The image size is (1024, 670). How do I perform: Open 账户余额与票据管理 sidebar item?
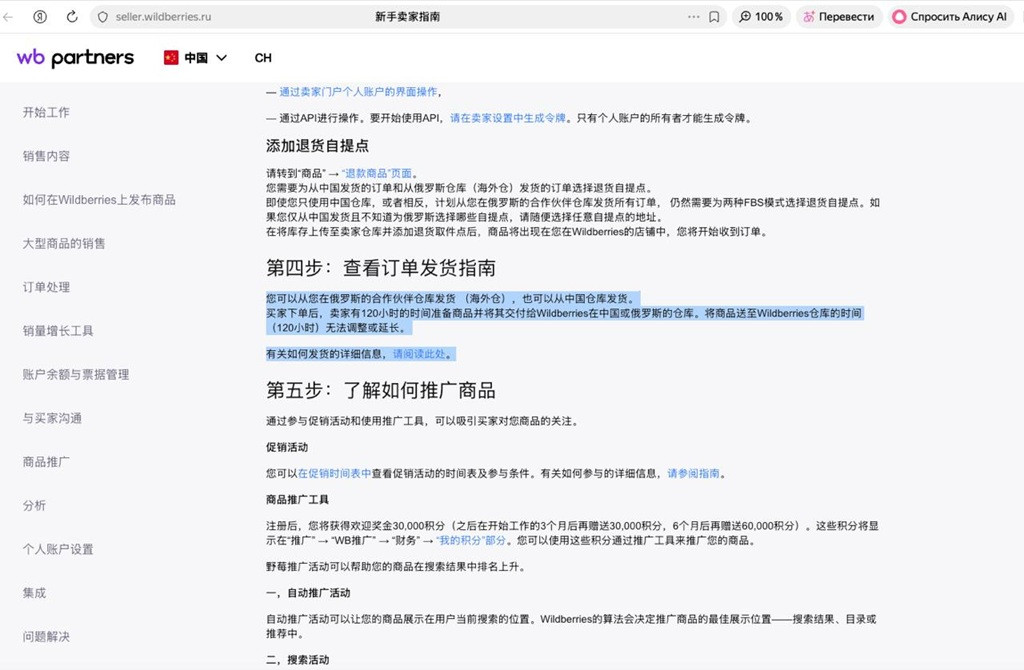(76, 375)
